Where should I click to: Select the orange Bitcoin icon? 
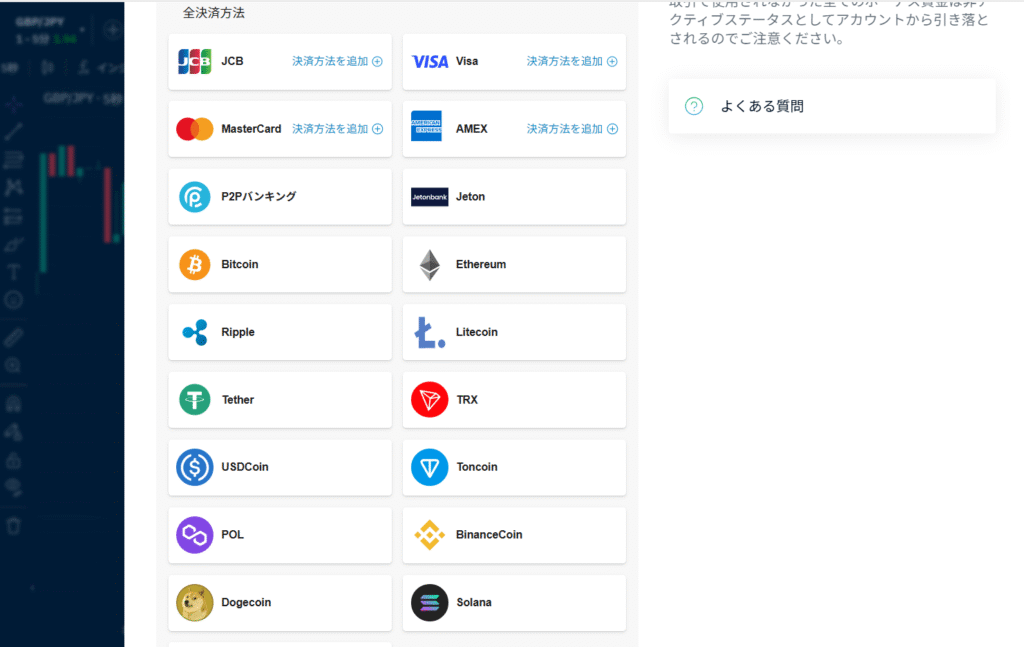point(195,264)
